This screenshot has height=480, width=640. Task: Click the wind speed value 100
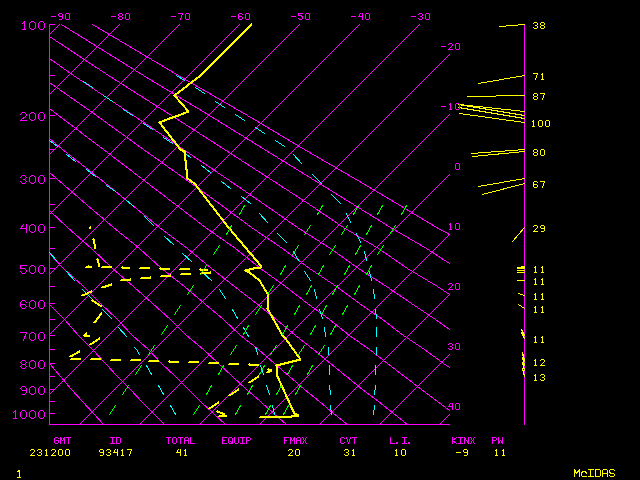[541, 124]
